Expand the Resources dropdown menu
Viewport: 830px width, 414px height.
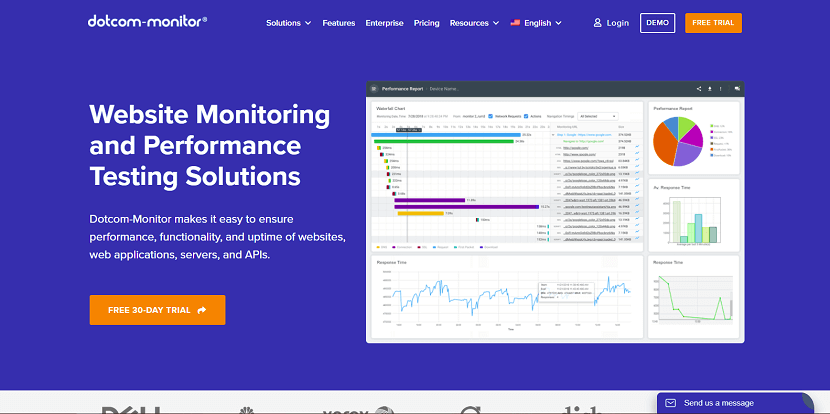[474, 23]
